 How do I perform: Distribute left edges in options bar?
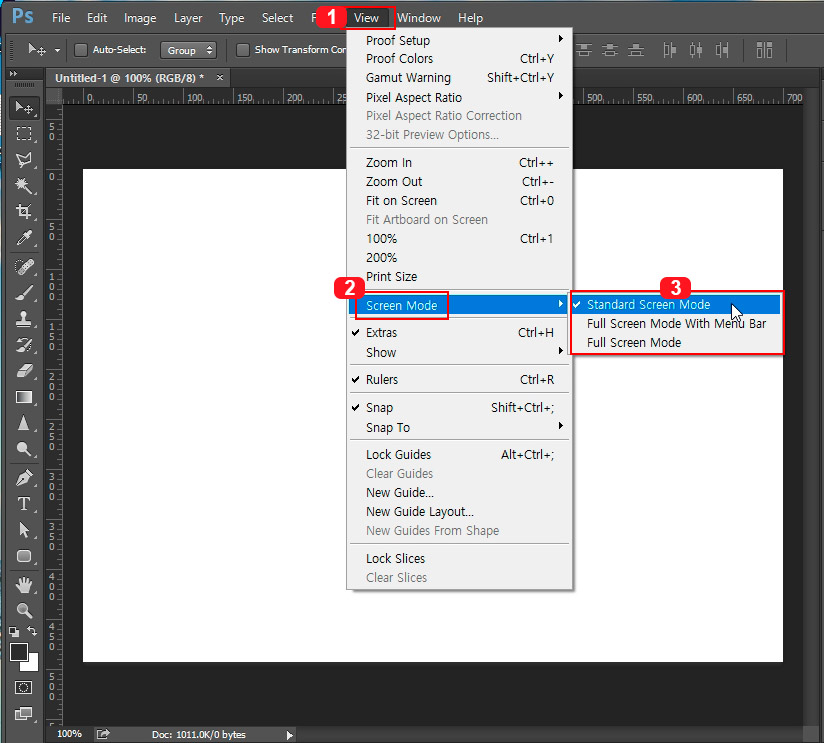(670, 50)
